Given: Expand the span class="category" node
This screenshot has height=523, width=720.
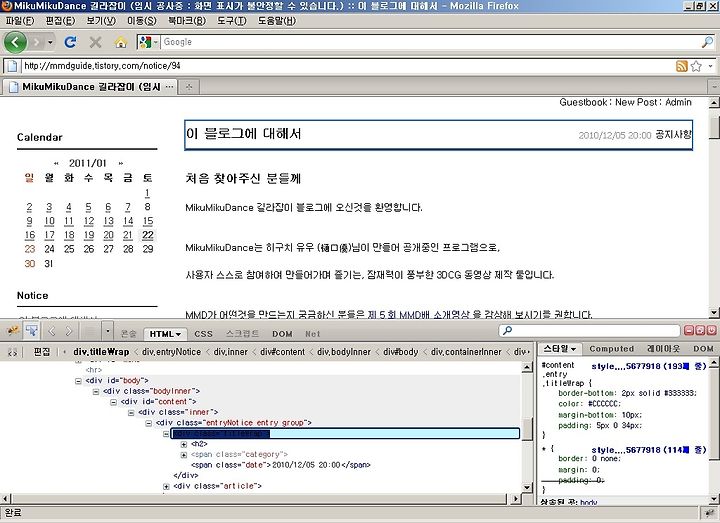Looking at the screenshot, I should 184,455.
